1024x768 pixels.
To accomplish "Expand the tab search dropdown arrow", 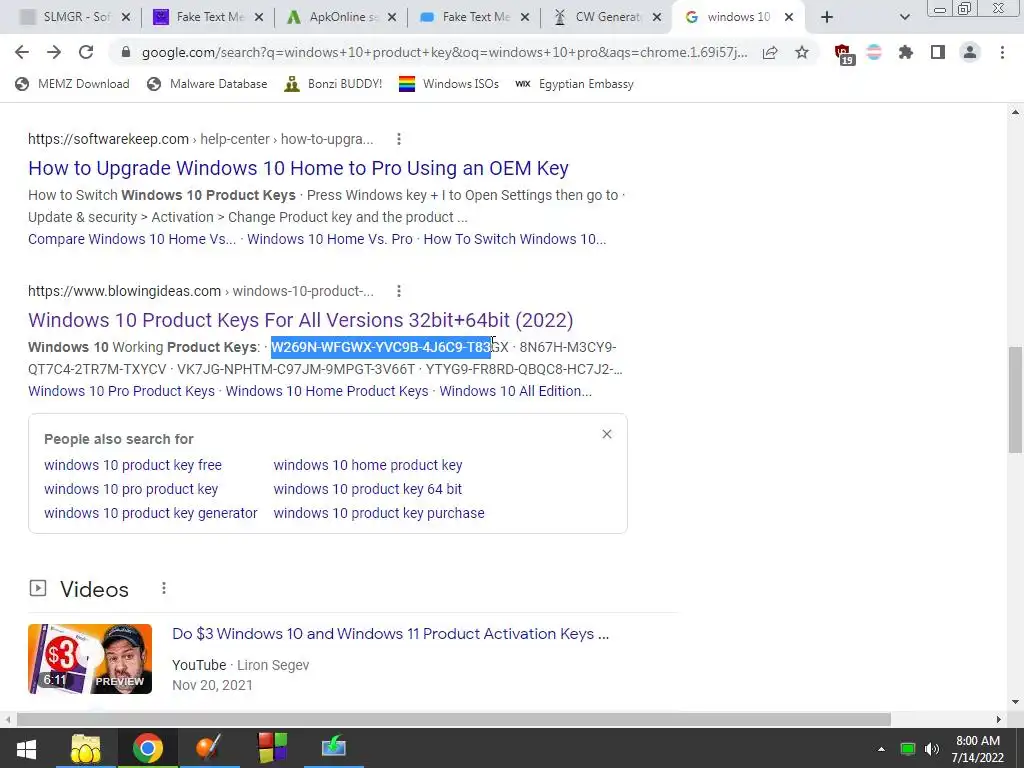I will (904, 17).
